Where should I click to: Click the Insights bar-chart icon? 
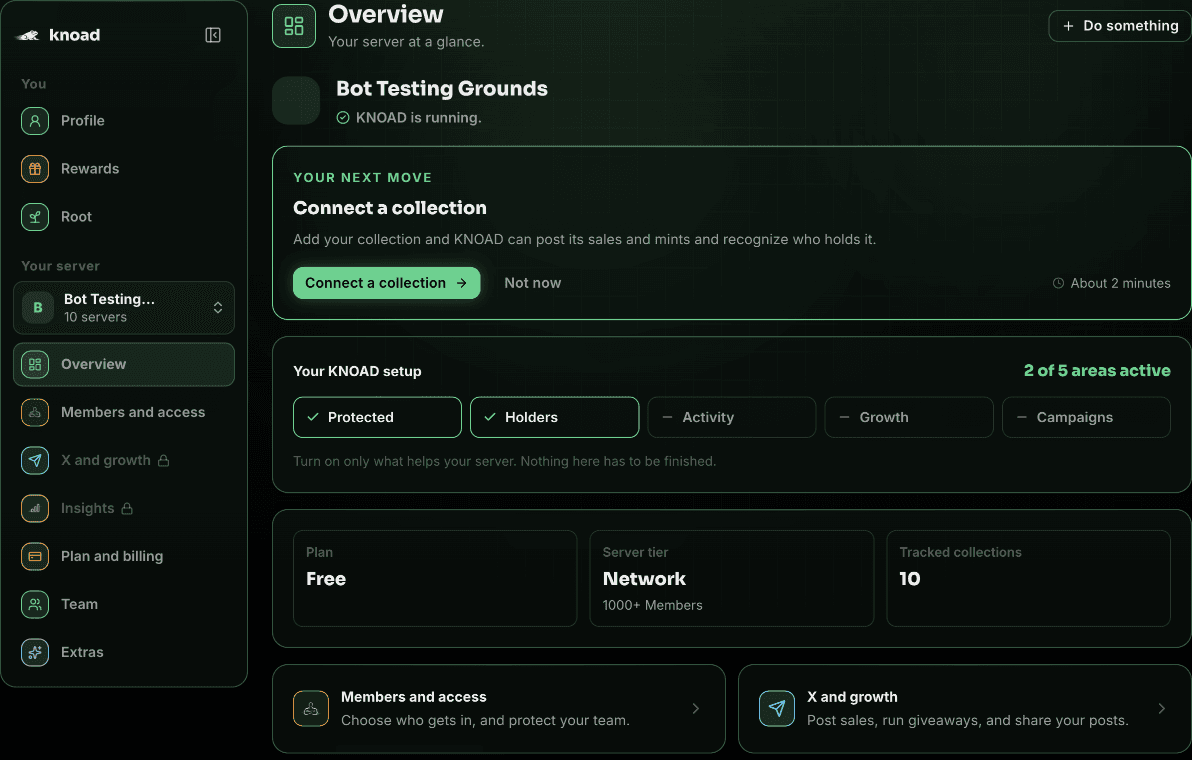[35, 508]
